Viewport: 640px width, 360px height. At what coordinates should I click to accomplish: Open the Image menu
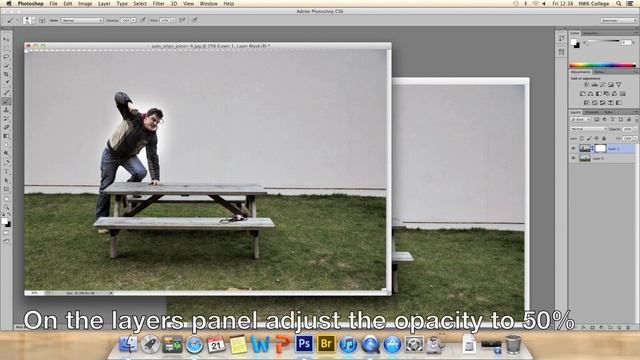85,3
